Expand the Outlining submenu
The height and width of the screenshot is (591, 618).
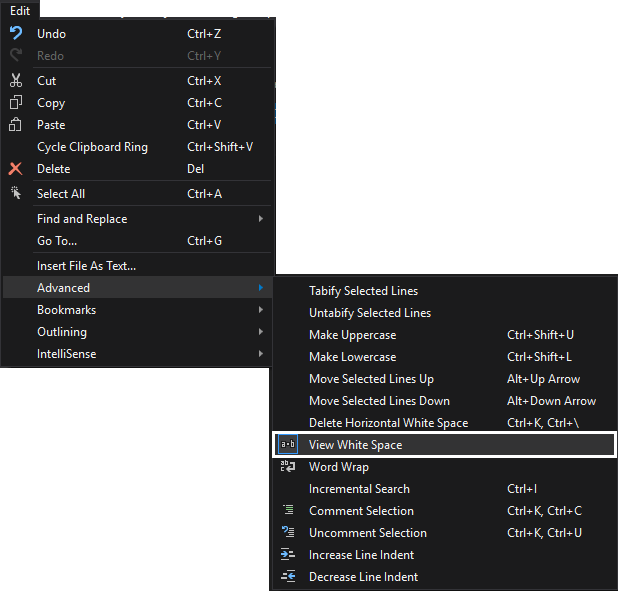click(x=62, y=332)
